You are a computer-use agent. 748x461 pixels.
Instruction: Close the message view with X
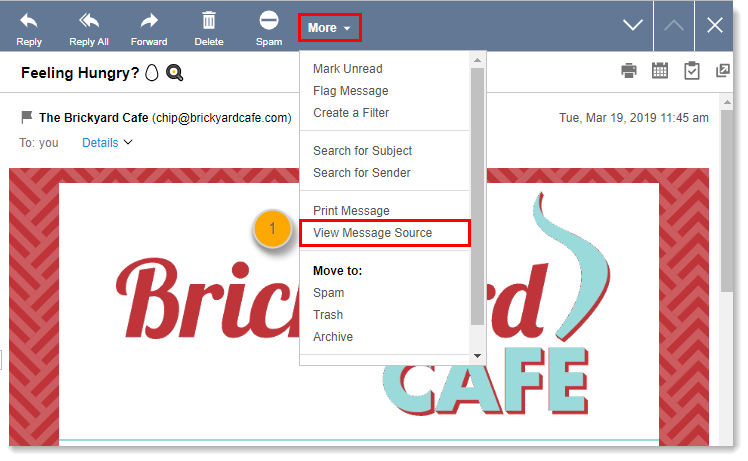[x=714, y=25]
